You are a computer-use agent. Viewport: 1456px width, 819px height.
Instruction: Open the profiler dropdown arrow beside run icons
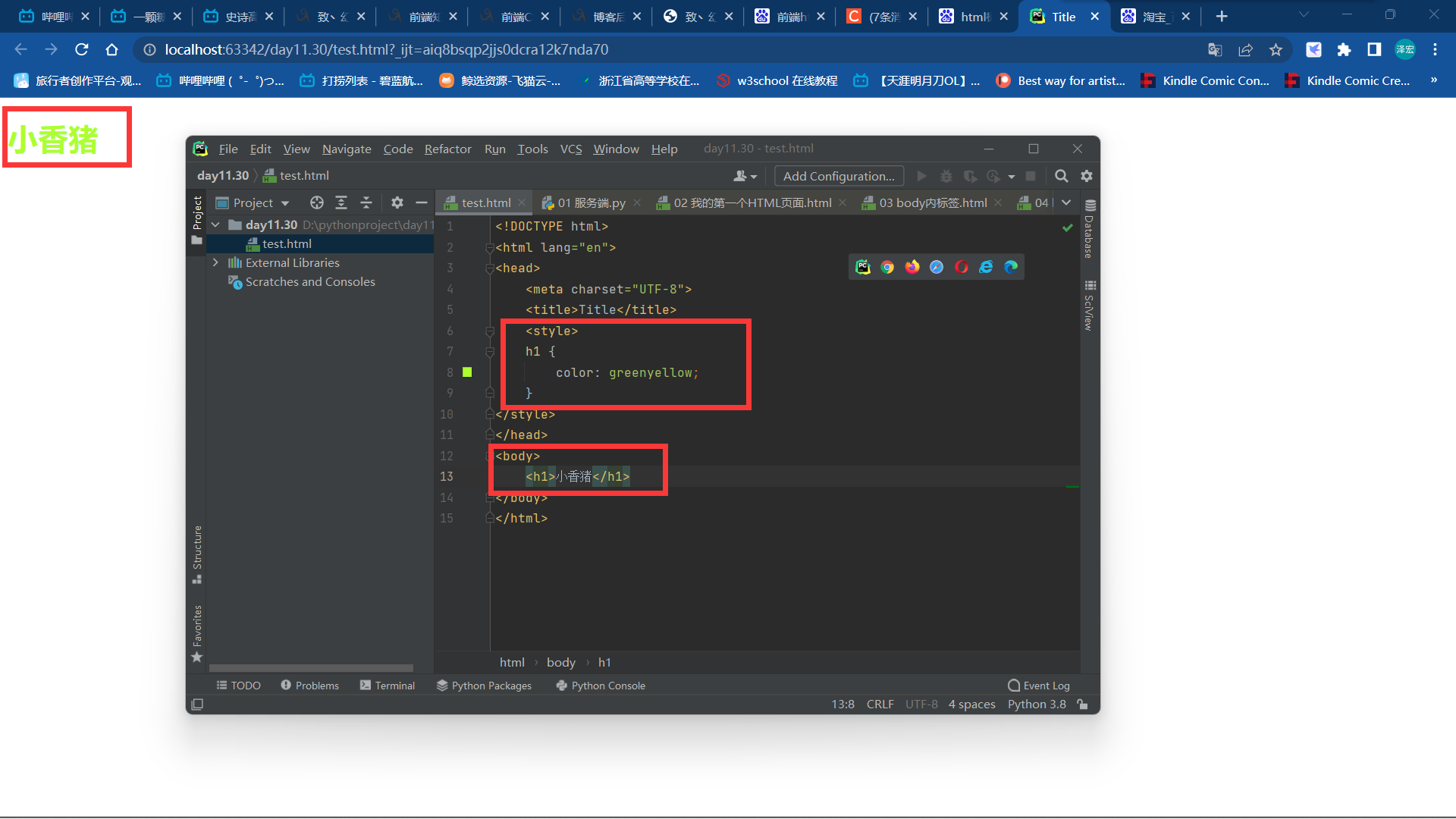point(1012,177)
